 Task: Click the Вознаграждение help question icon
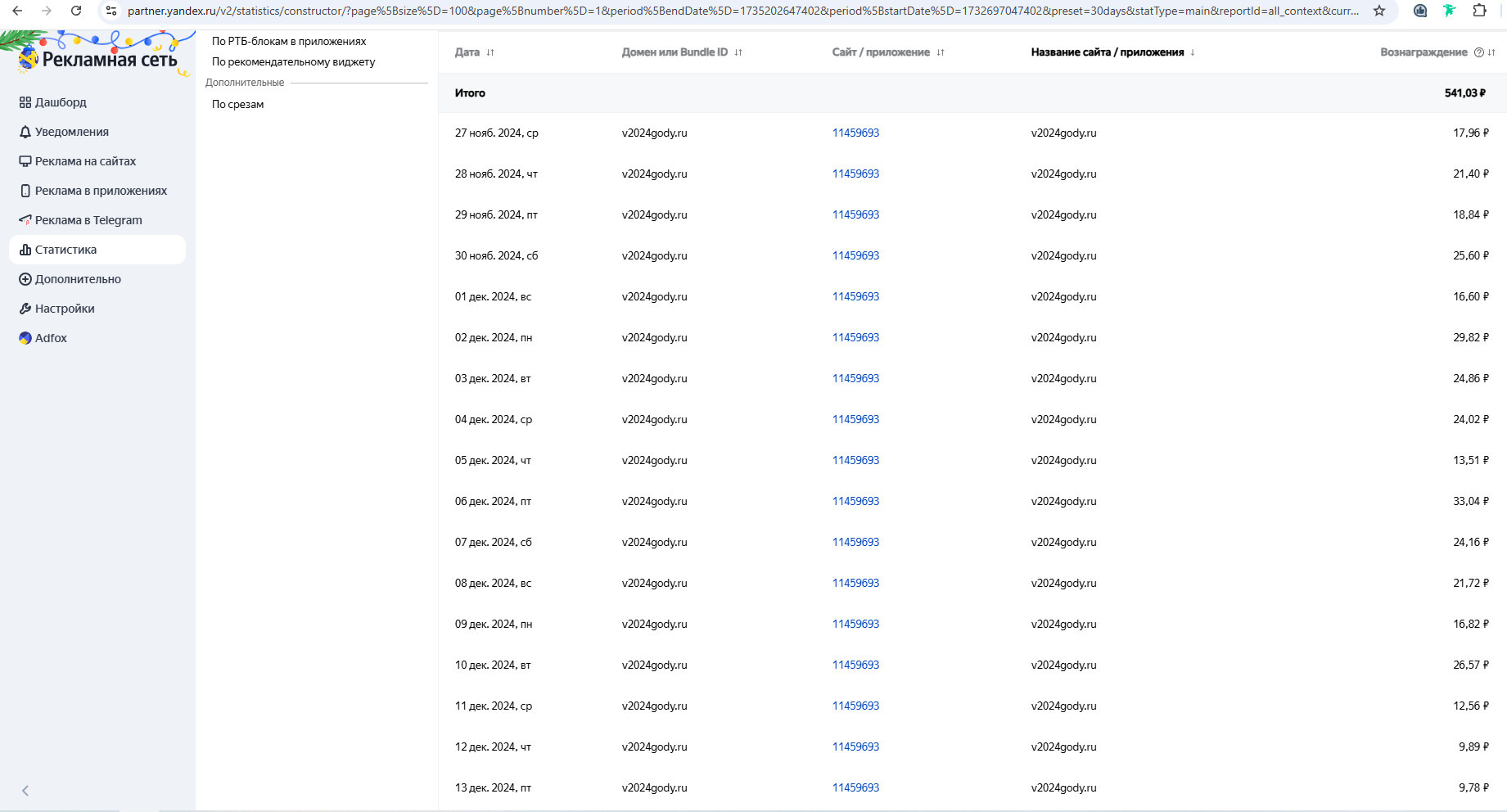(x=1478, y=52)
